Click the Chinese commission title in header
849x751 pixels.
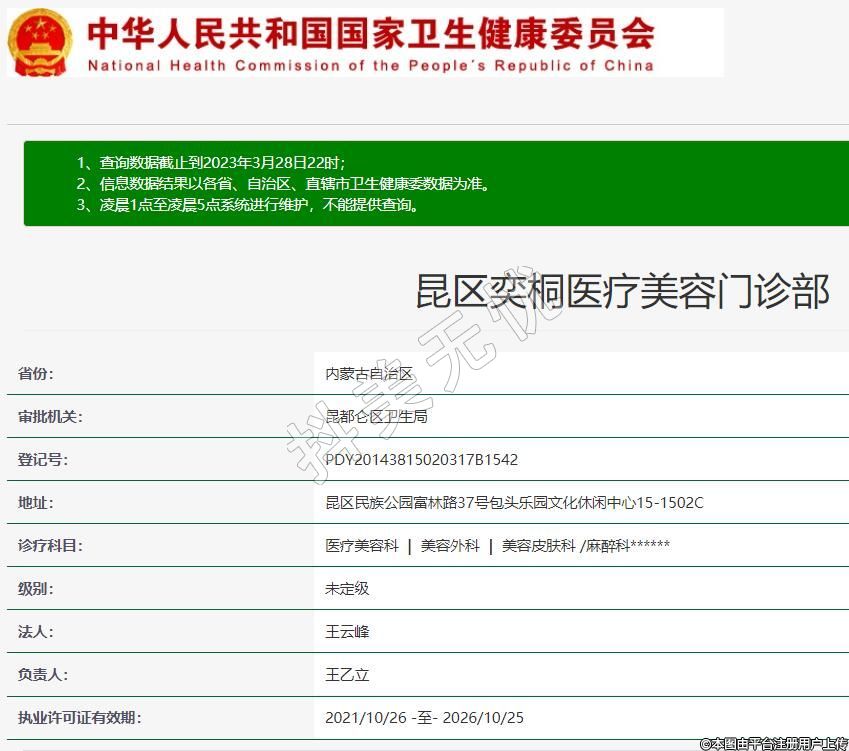click(x=370, y=33)
